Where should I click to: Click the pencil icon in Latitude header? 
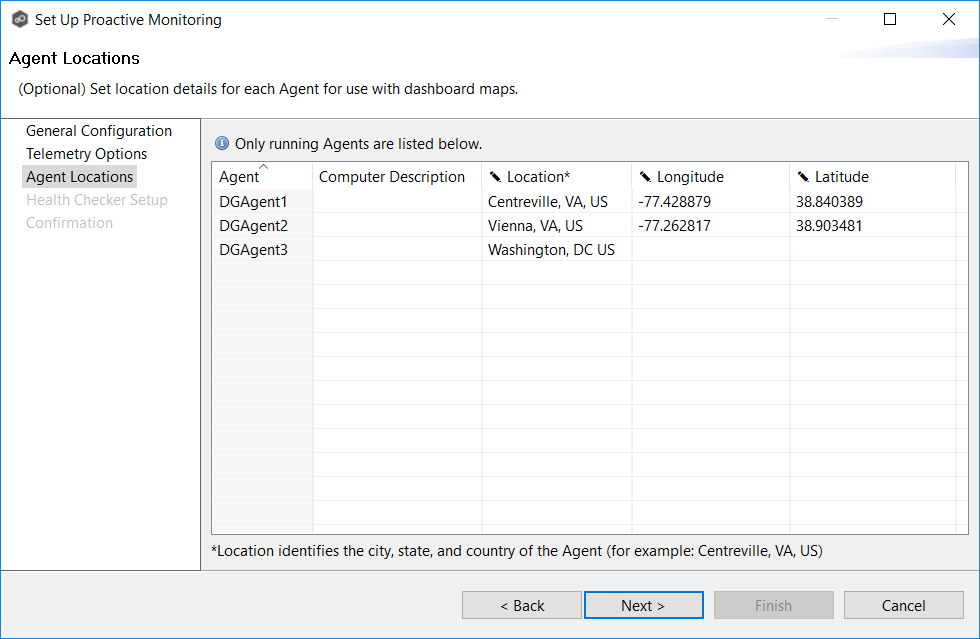(x=803, y=177)
